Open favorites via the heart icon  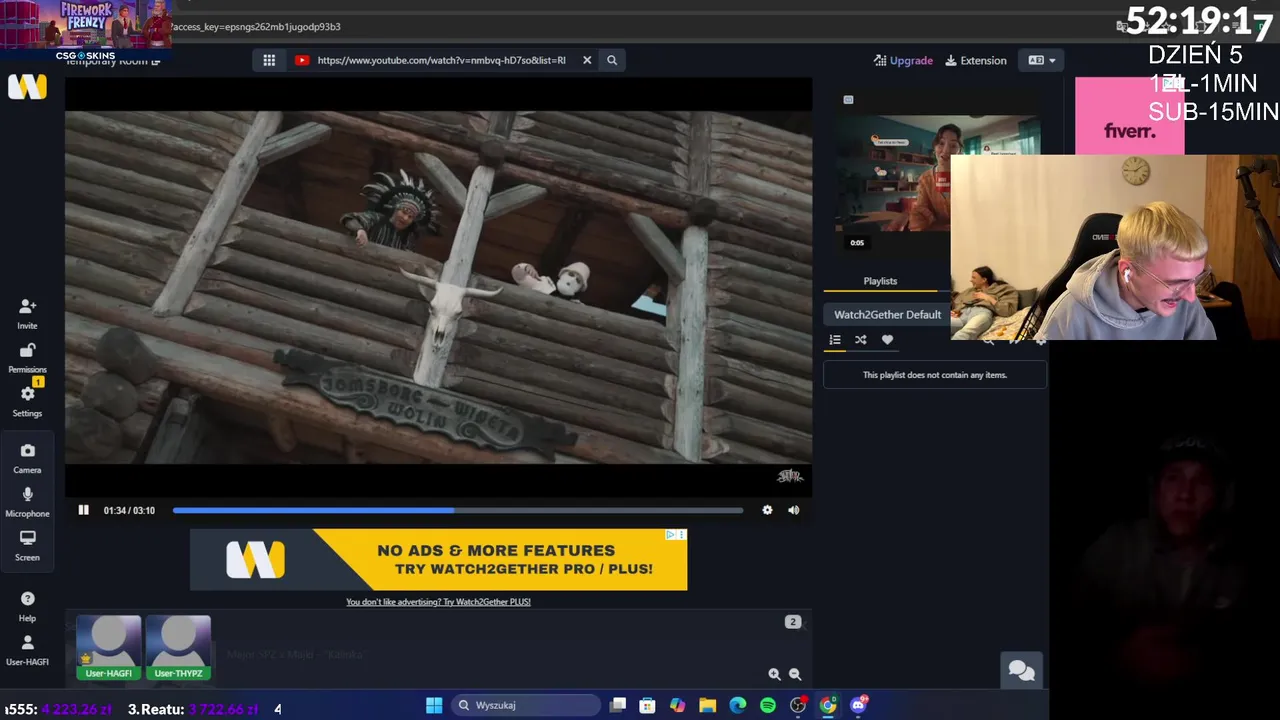[887, 340]
